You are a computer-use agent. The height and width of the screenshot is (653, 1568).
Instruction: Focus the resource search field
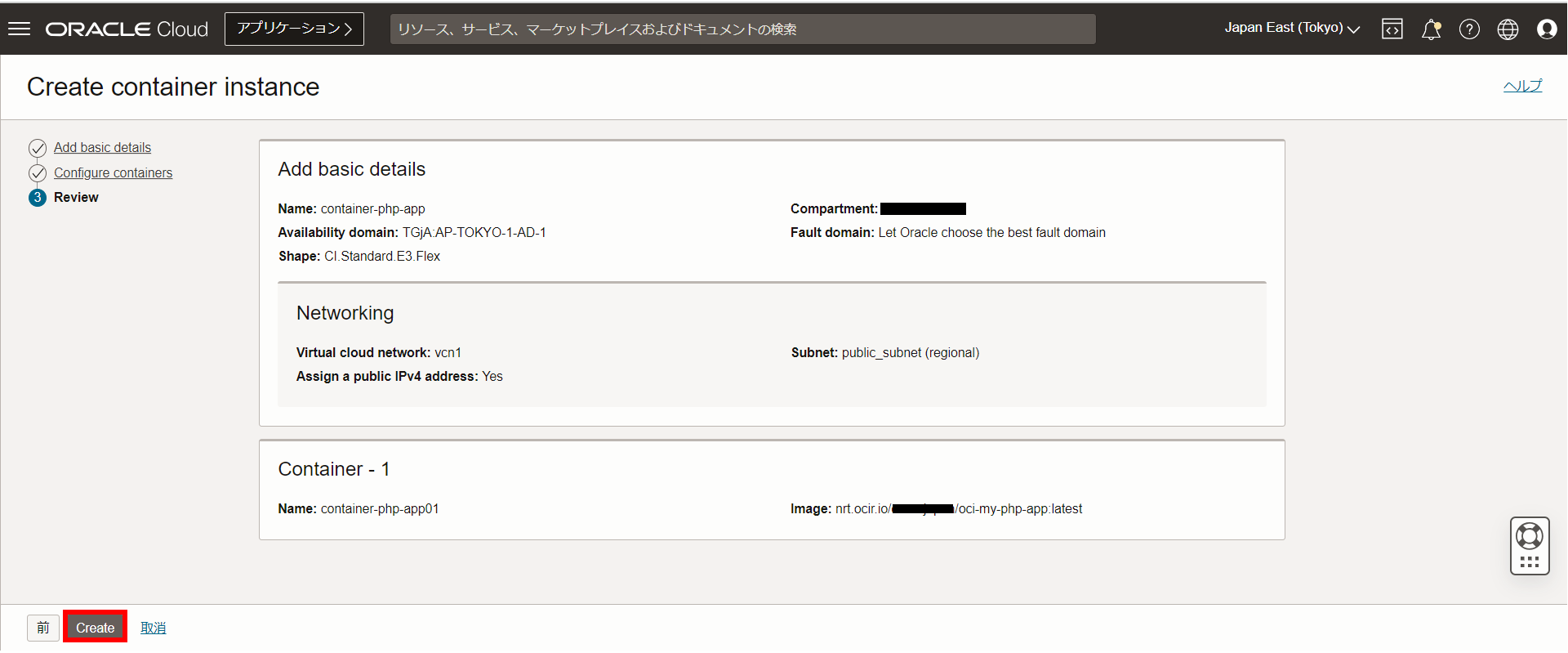742,29
